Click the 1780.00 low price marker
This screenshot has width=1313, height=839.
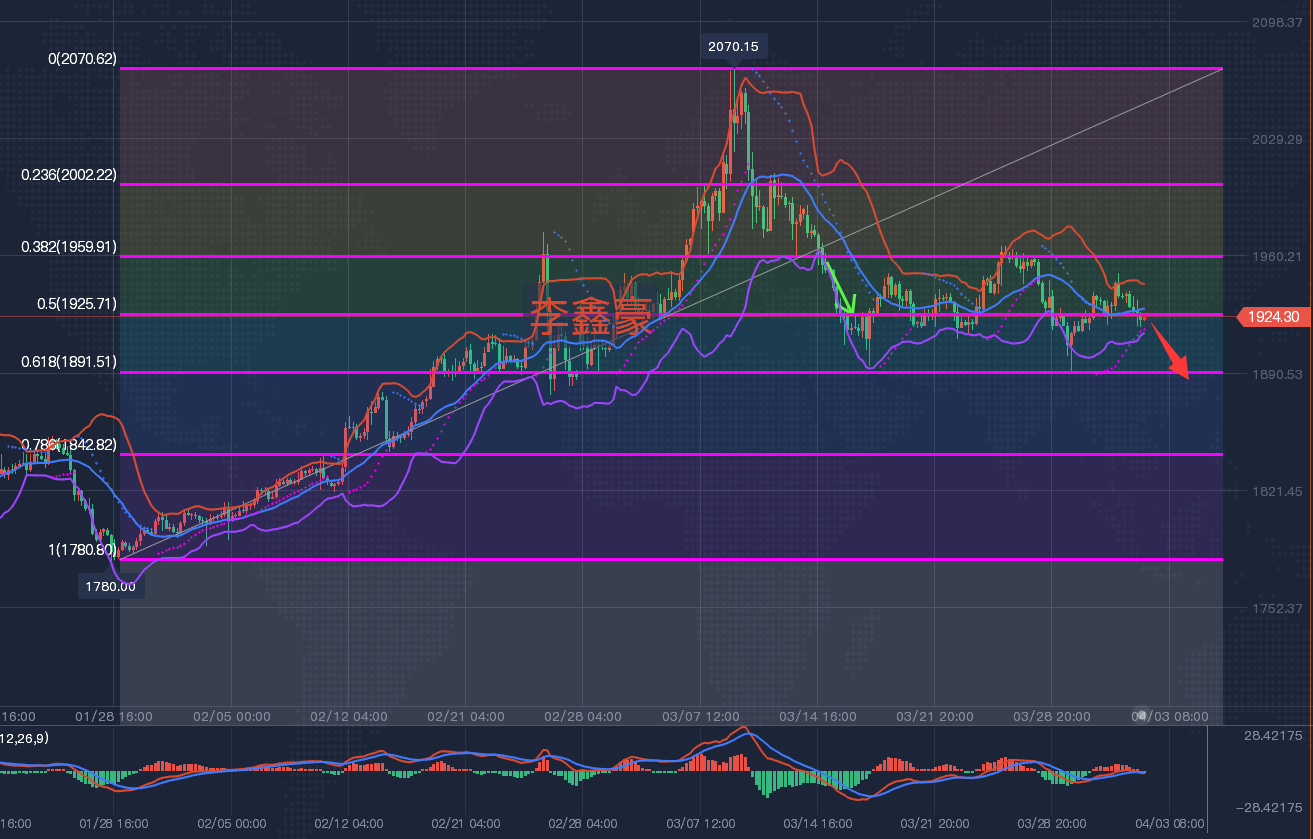coord(112,586)
